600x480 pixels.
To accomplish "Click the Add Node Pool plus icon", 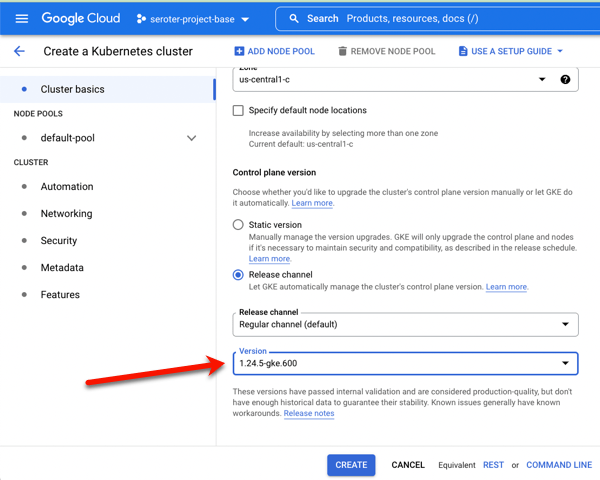I will pos(239,51).
